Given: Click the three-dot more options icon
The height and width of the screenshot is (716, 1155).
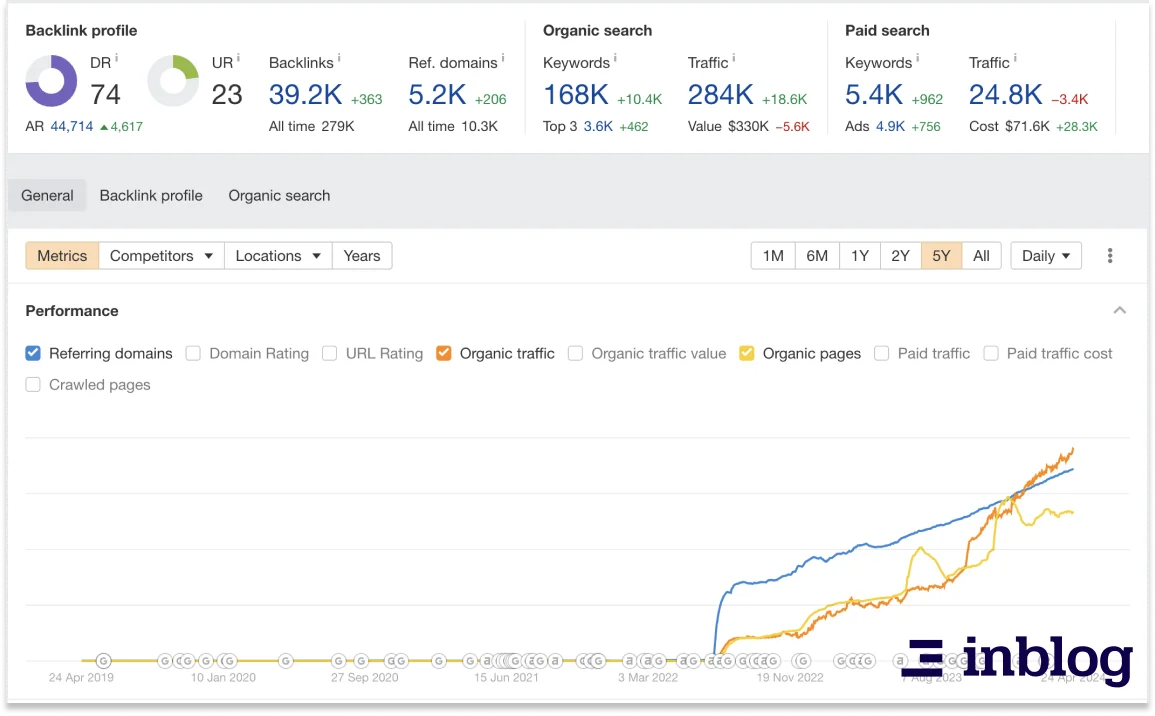Looking at the screenshot, I should pyautogui.click(x=1110, y=256).
